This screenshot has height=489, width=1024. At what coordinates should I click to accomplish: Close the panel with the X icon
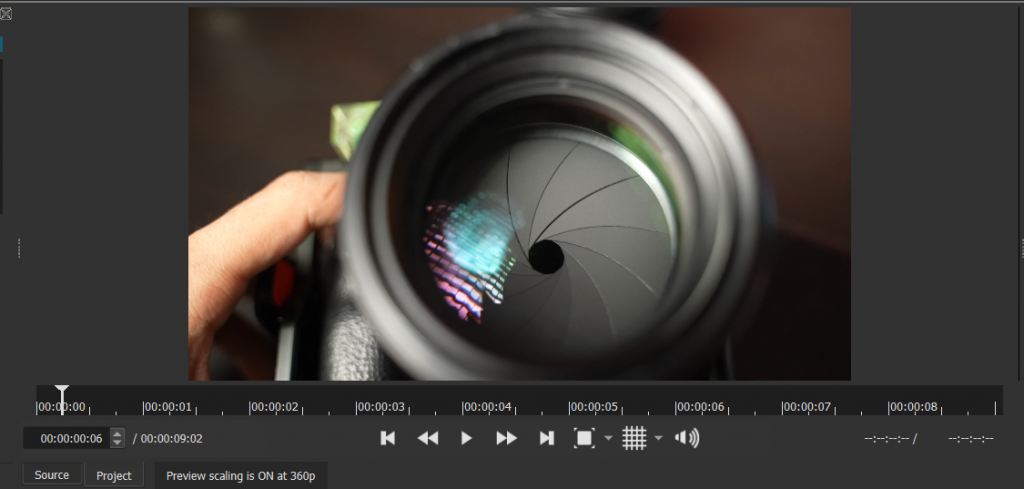(x=6, y=13)
